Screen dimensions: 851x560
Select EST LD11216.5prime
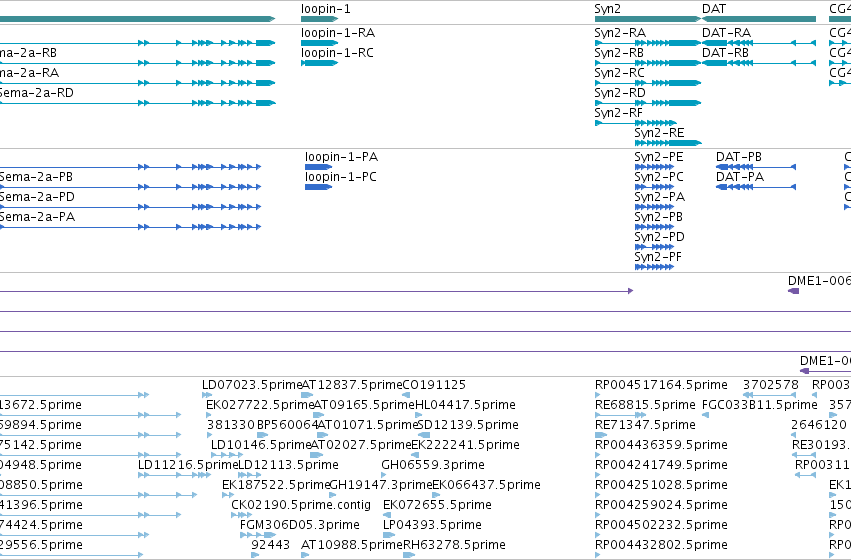coord(174,475)
